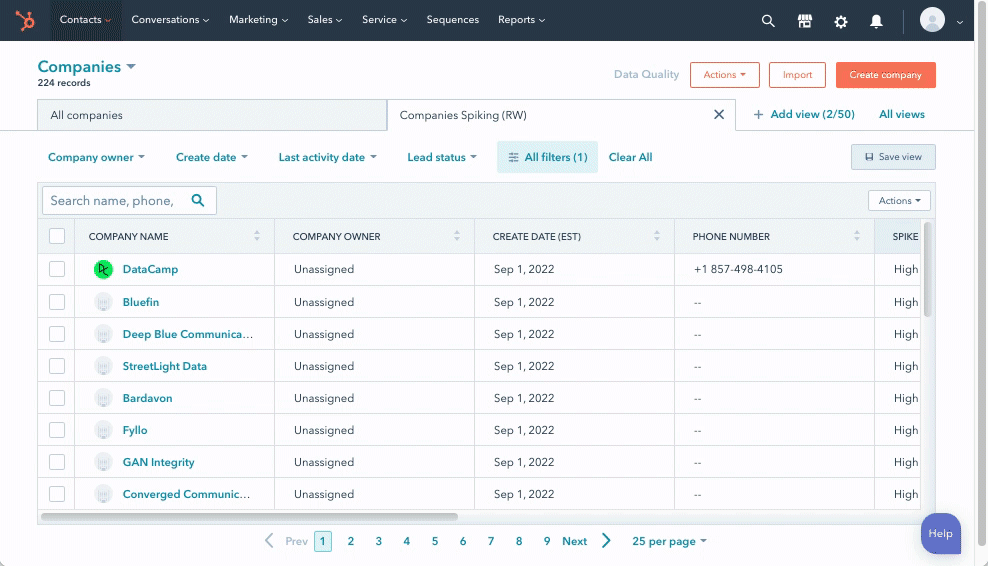Check the DataCamp row checkbox
Screen dimensions: 988x566
point(57,269)
